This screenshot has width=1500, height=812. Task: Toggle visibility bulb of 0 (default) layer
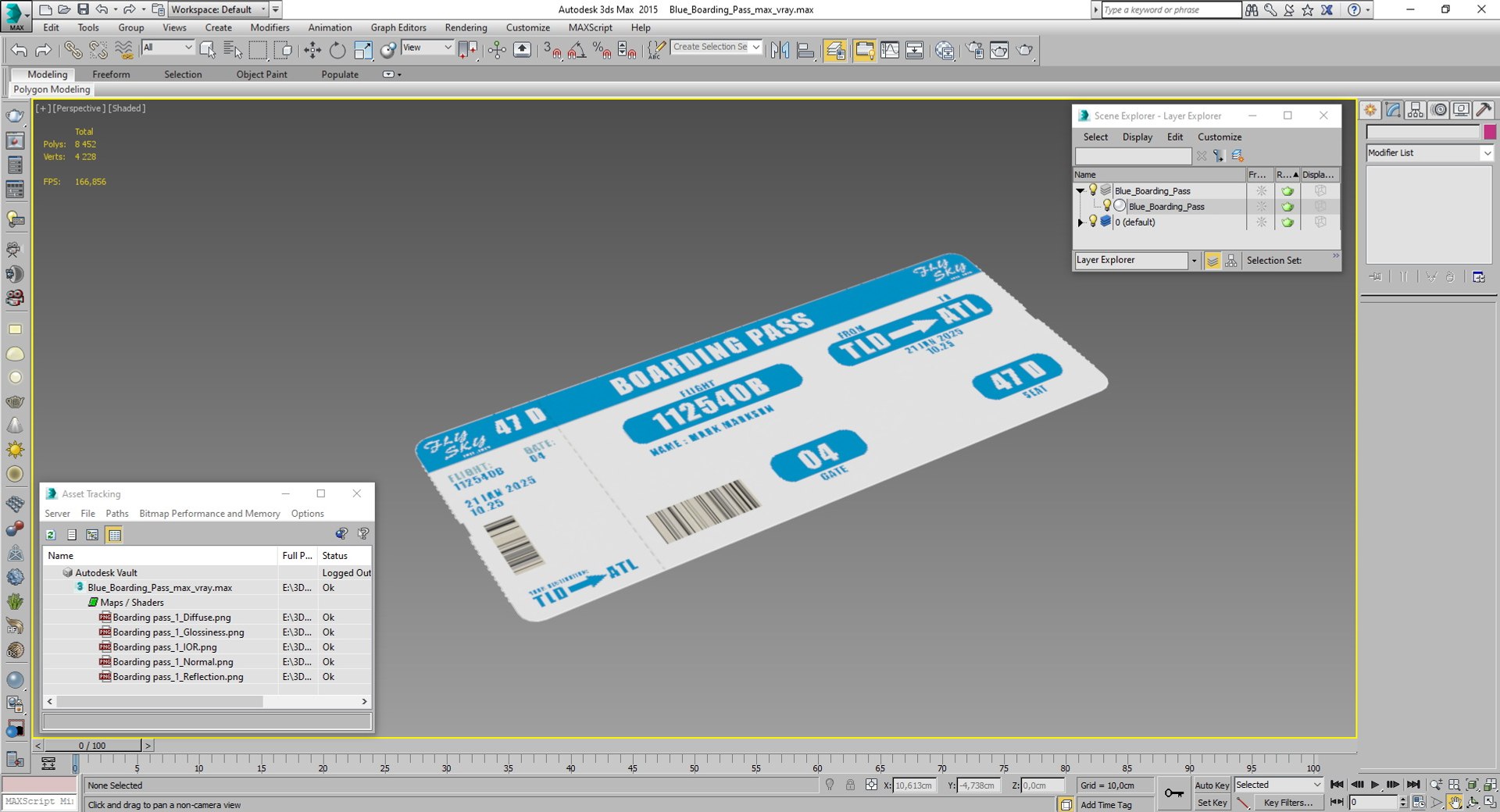[x=1093, y=222]
